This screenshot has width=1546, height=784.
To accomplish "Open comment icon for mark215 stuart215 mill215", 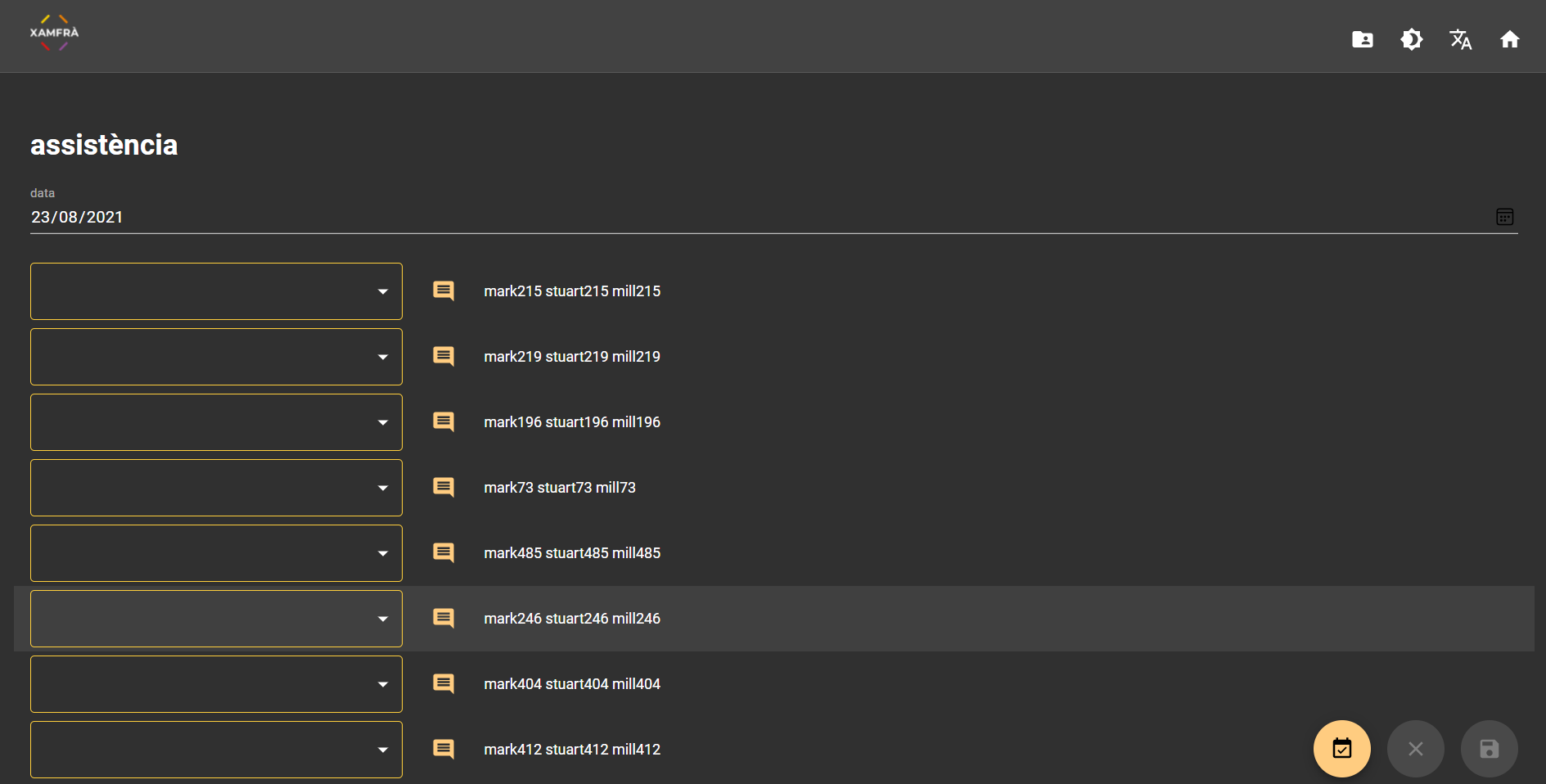I will click(444, 291).
